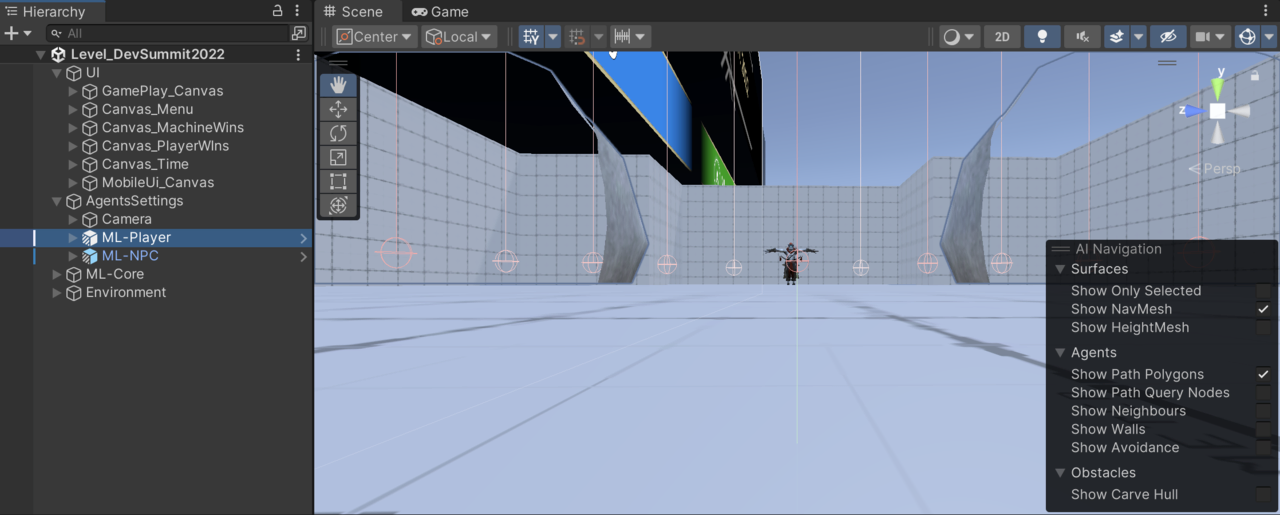Select Canvas_Menu in Hierarchy
This screenshot has height=515, width=1280.
(147, 109)
